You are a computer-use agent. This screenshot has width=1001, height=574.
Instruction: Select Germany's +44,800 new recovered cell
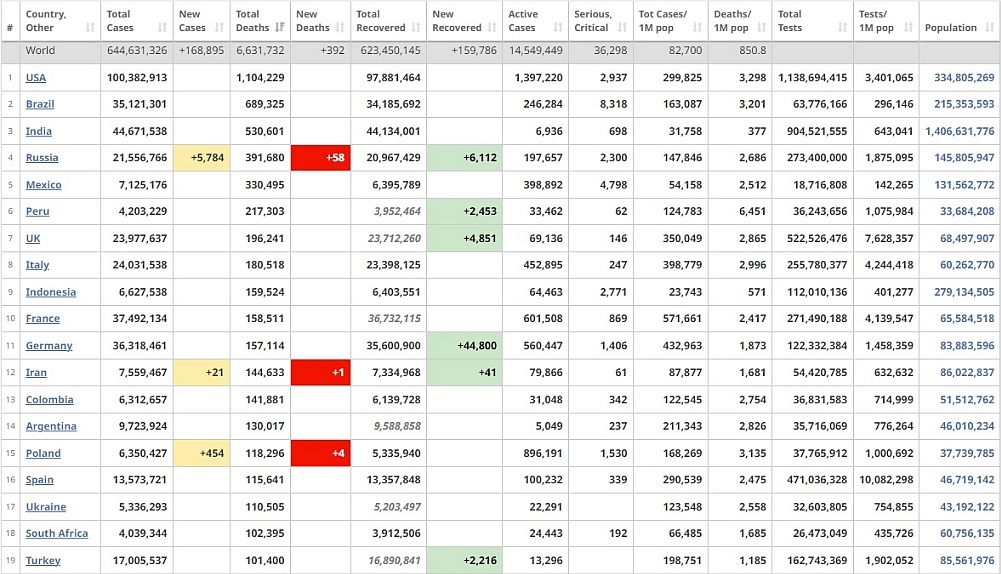point(464,345)
